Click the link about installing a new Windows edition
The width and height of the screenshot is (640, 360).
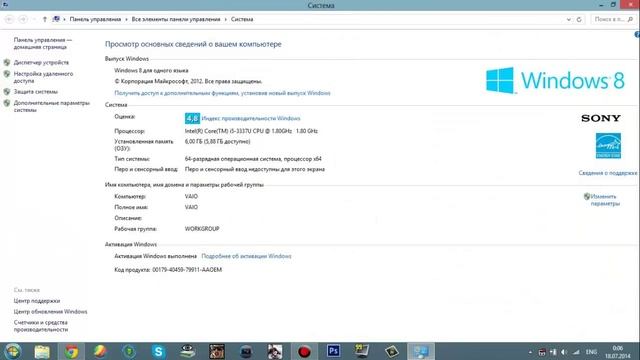click(x=222, y=93)
